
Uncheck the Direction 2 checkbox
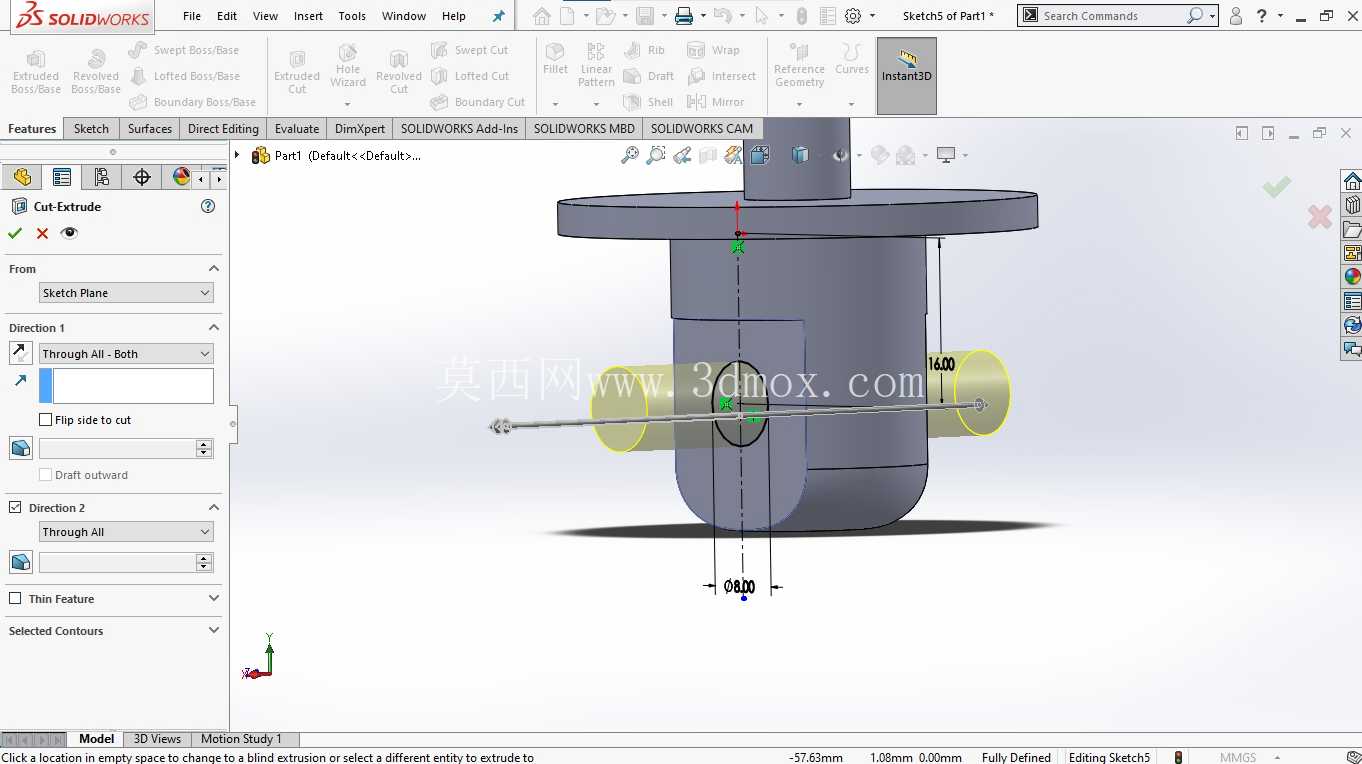15,508
